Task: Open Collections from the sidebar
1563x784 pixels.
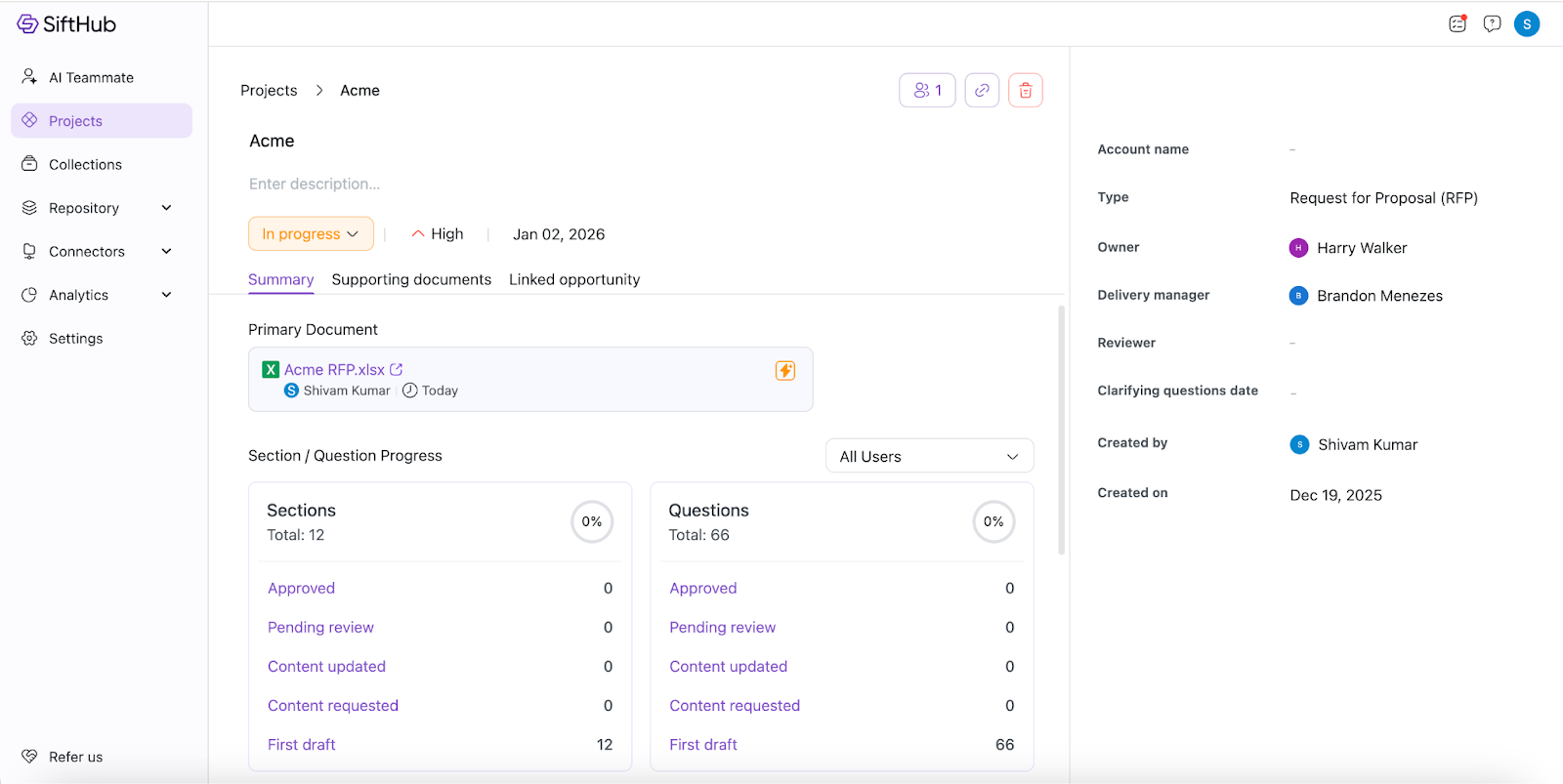Action: (85, 165)
